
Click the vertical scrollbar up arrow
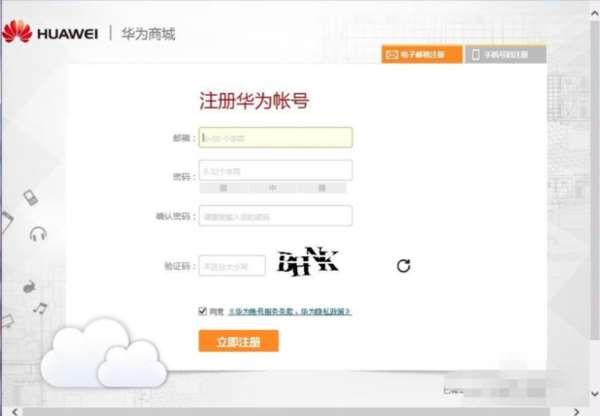click(595, 13)
